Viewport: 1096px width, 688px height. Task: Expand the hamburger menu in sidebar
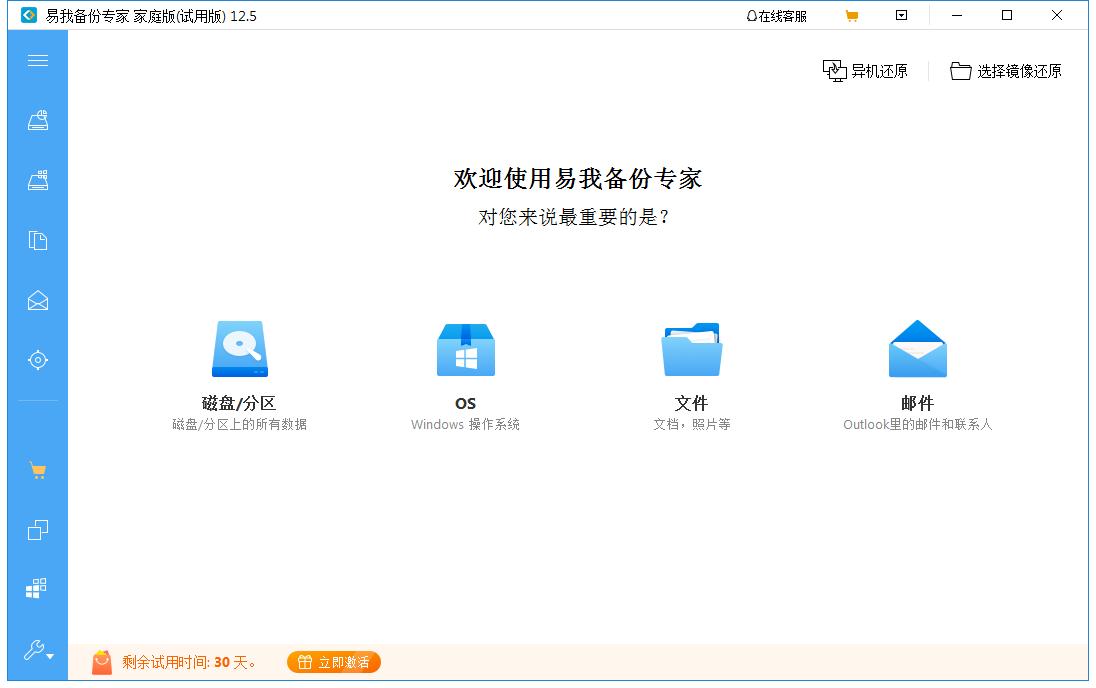pos(38,61)
